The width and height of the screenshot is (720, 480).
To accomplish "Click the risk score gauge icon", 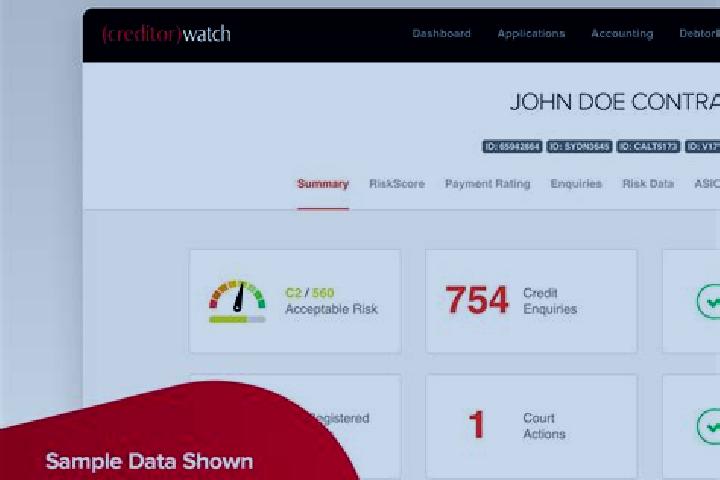I will click(237, 296).
